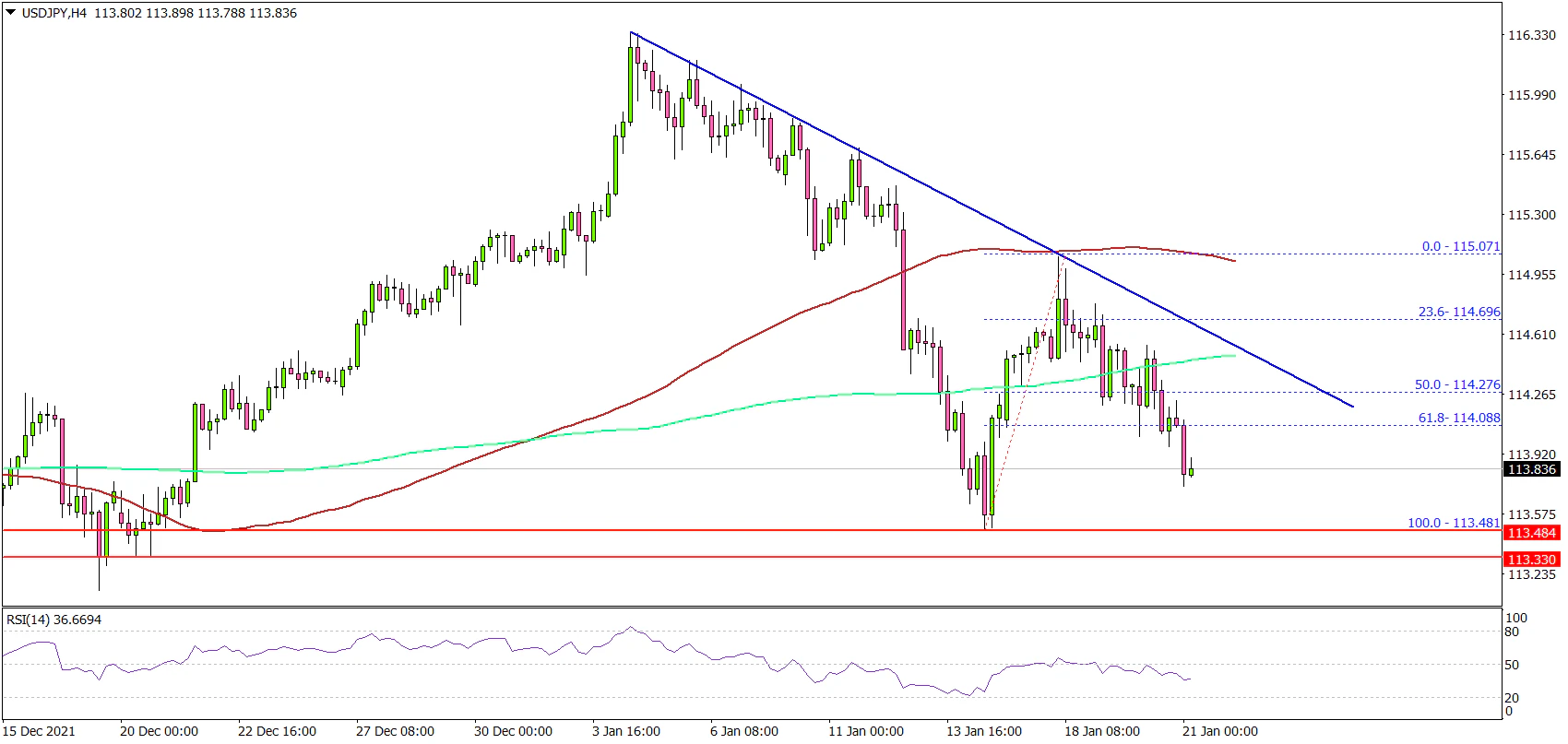
Task: Click the 115.300 price axis label
Action: click(x=1531, y=215)
